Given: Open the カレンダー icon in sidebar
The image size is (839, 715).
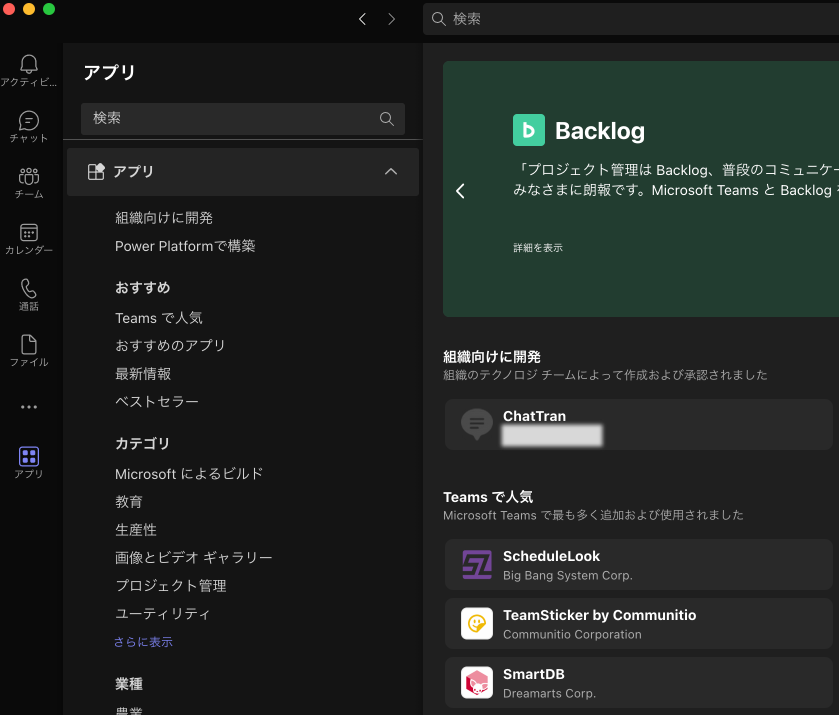Looking at the screenshot, I should 29,233.
